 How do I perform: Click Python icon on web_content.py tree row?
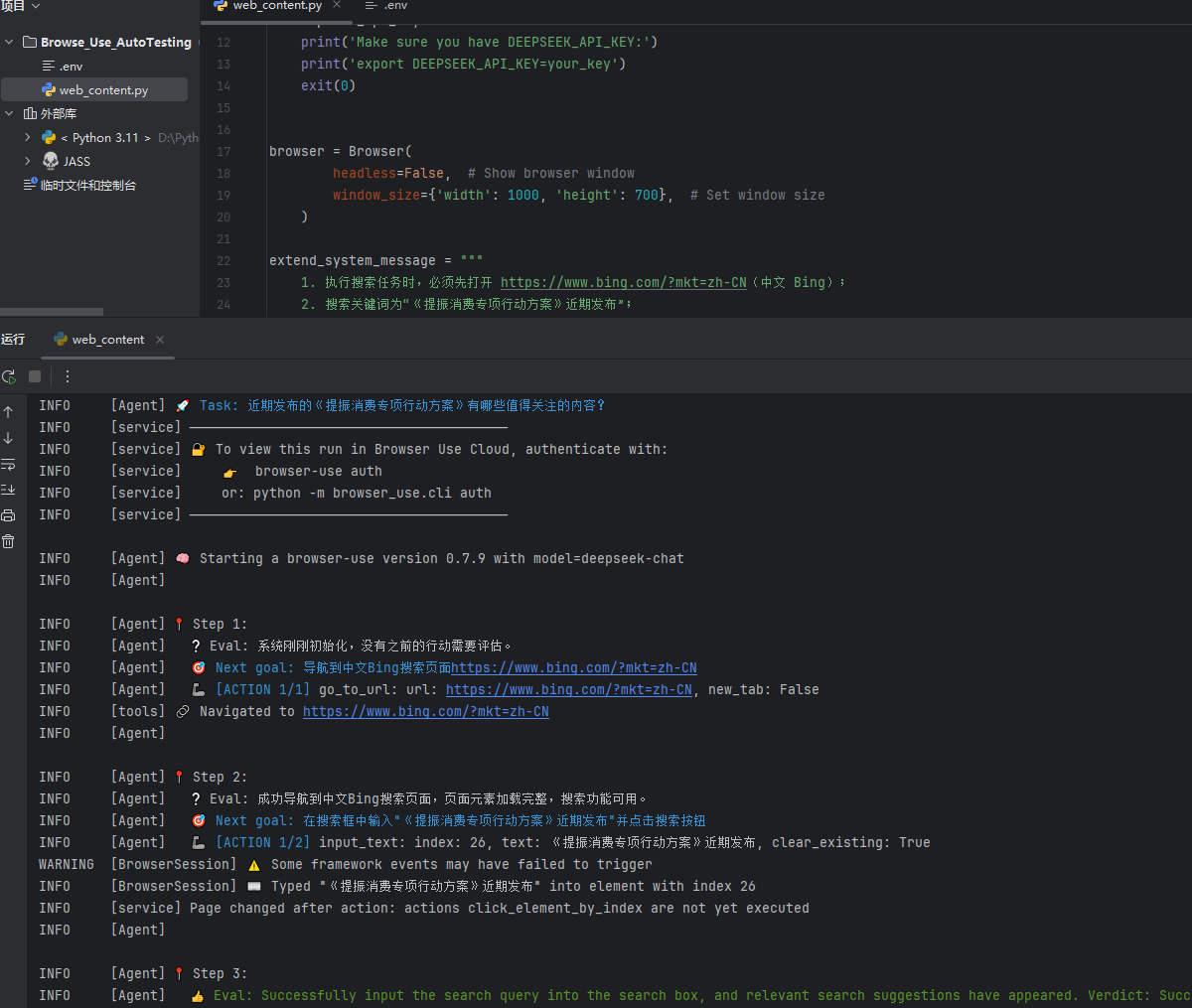49,90
